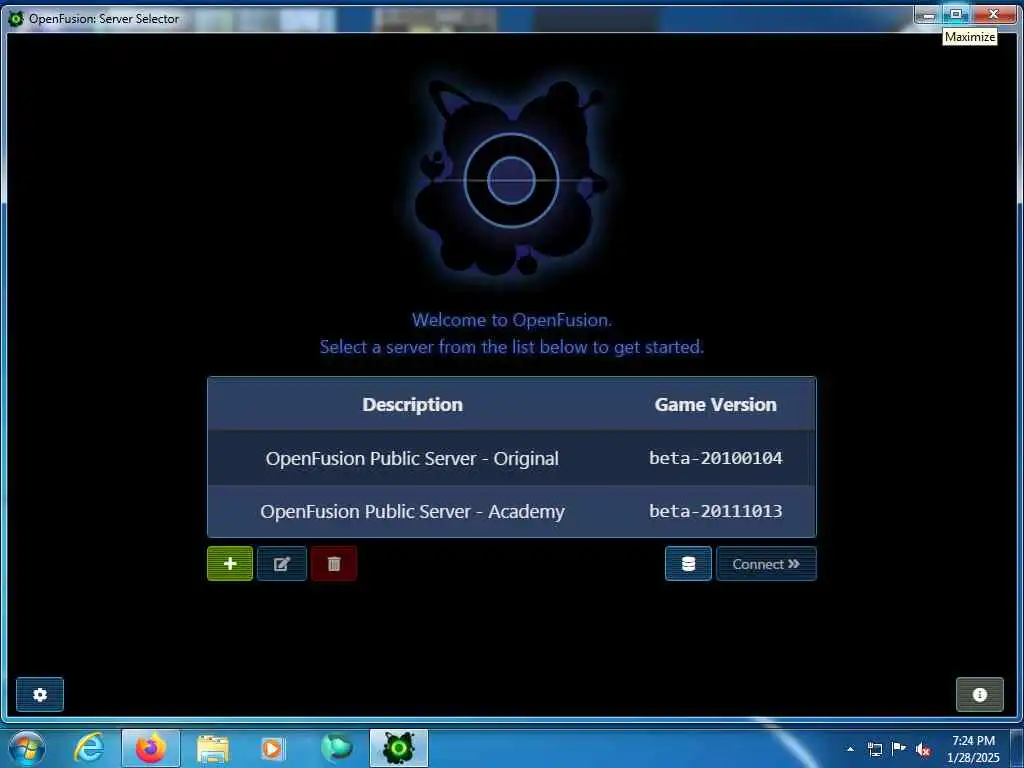Click the Description column header
1024x768 pixels.
412,404
